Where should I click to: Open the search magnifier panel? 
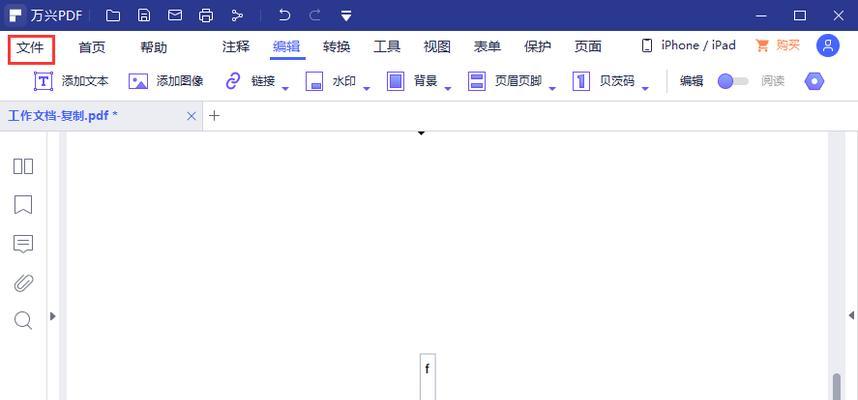coord(23,321)
